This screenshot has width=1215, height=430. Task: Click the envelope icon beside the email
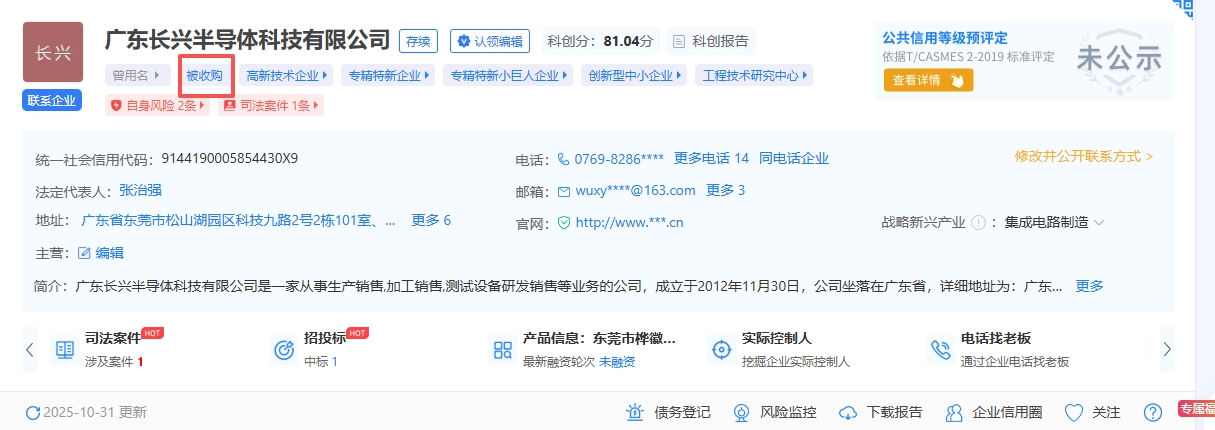[564, 190]
